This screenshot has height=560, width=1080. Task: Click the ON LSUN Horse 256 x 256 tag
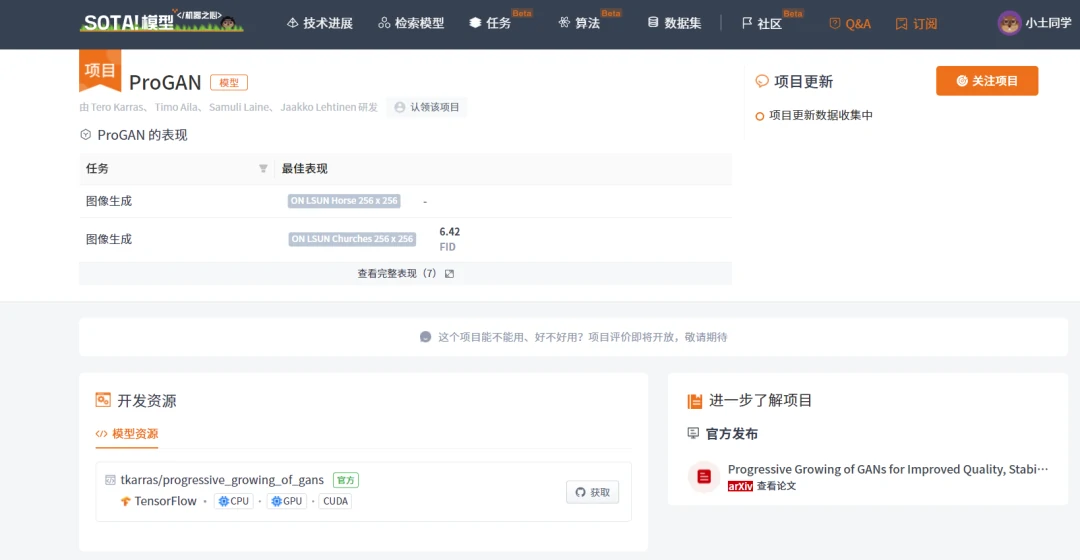coord(344,201)
